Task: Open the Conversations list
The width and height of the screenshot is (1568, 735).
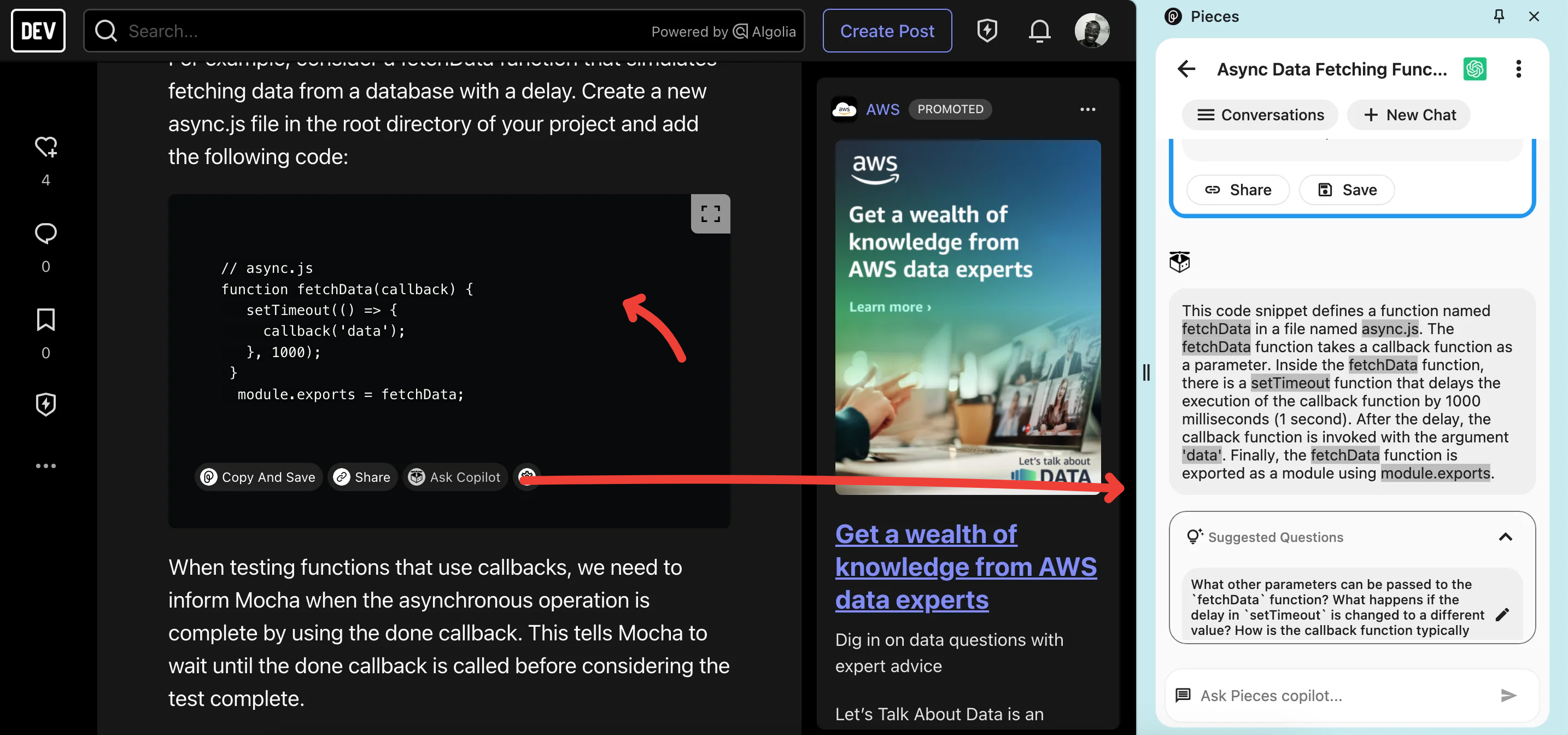Action: (1260, 115)
